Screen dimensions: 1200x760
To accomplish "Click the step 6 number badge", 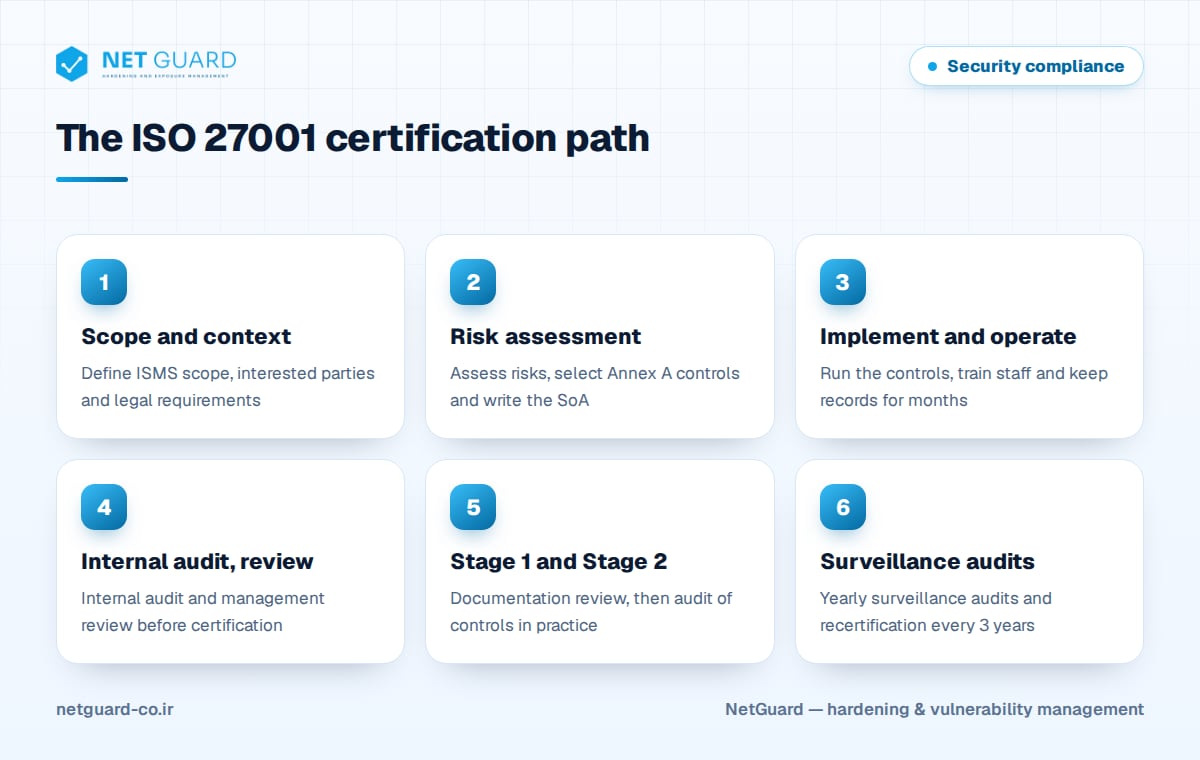I will click(x=843, y=507).
